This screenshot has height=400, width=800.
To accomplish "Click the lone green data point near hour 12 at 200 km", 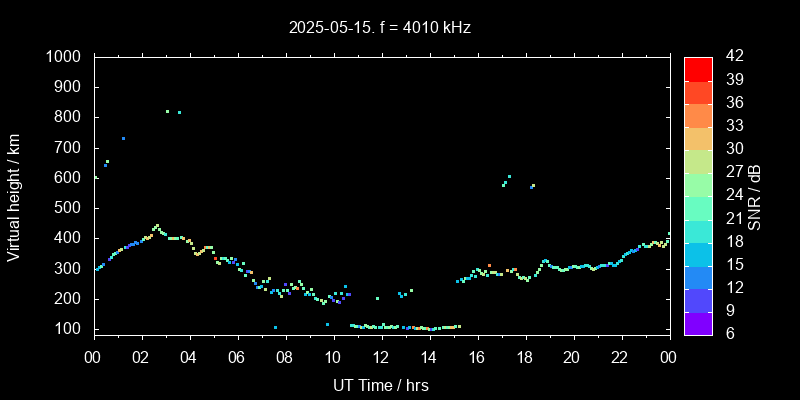I will [x=377, y=298].
